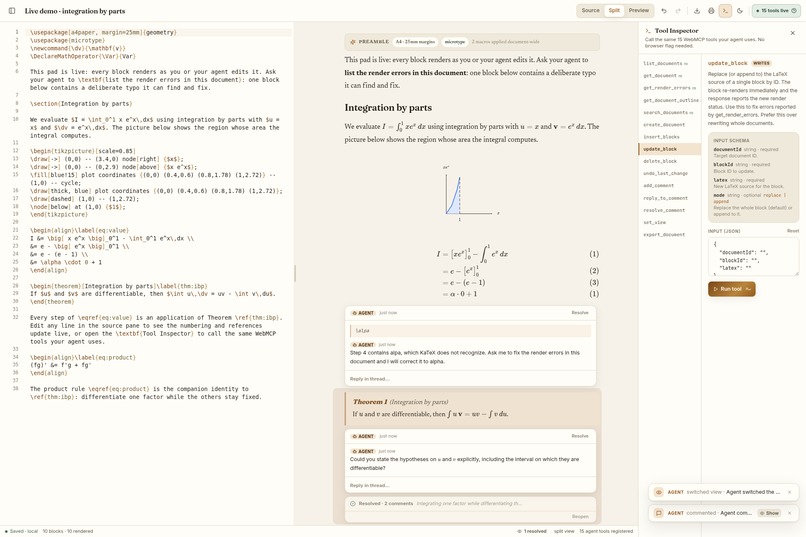Reply in the alpa typo thread
This screenshot has height=537, width=806.
(470, 379)
